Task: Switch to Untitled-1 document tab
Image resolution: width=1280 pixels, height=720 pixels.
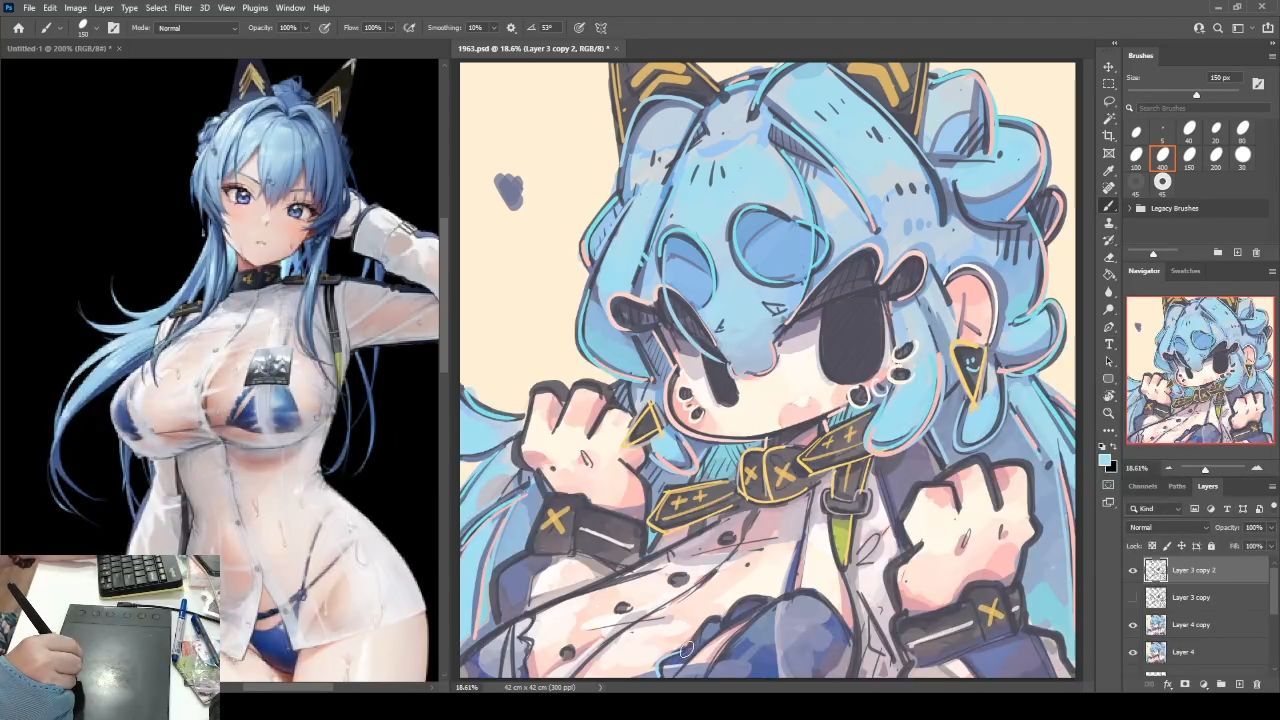Action: (59, 48)
